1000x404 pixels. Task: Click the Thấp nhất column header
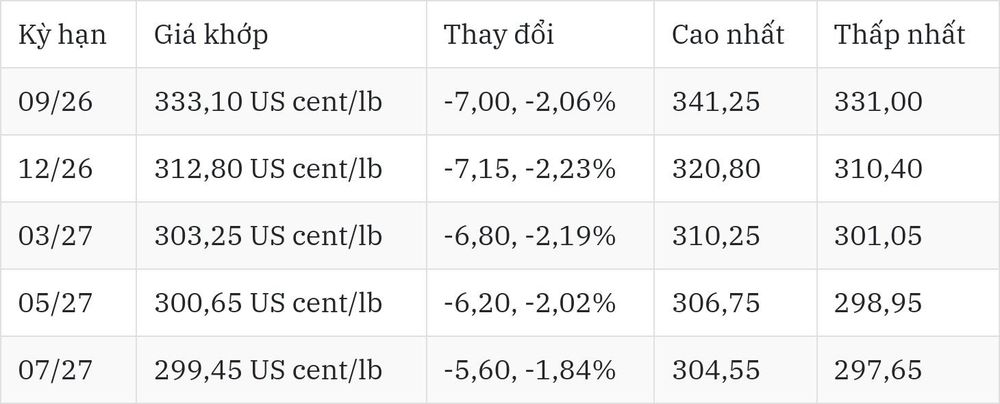[x=900, y=35]
